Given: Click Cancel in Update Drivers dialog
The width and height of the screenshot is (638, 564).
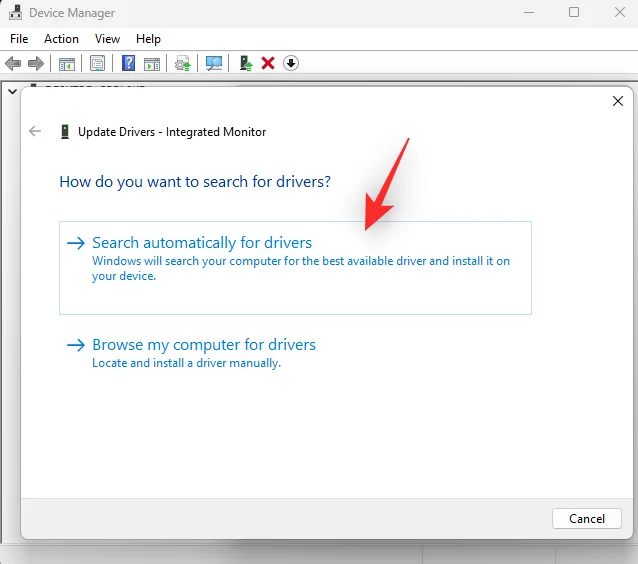Looking at the screenshot, I should pyautogui.click(x=587, y=518).
